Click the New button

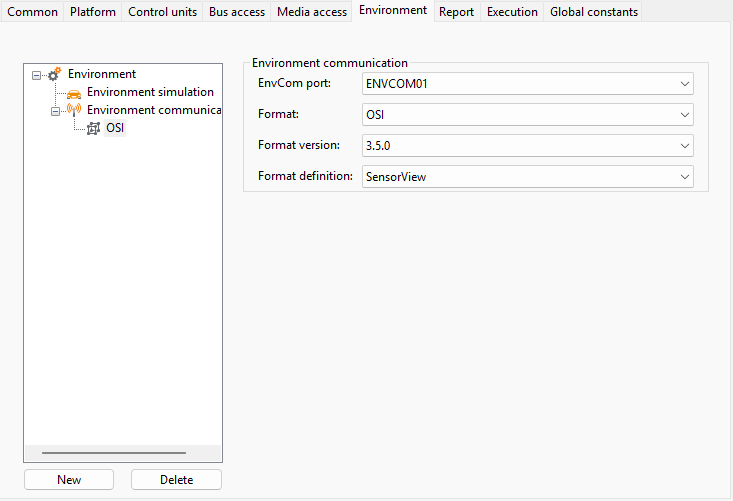[x=69, y=480]
